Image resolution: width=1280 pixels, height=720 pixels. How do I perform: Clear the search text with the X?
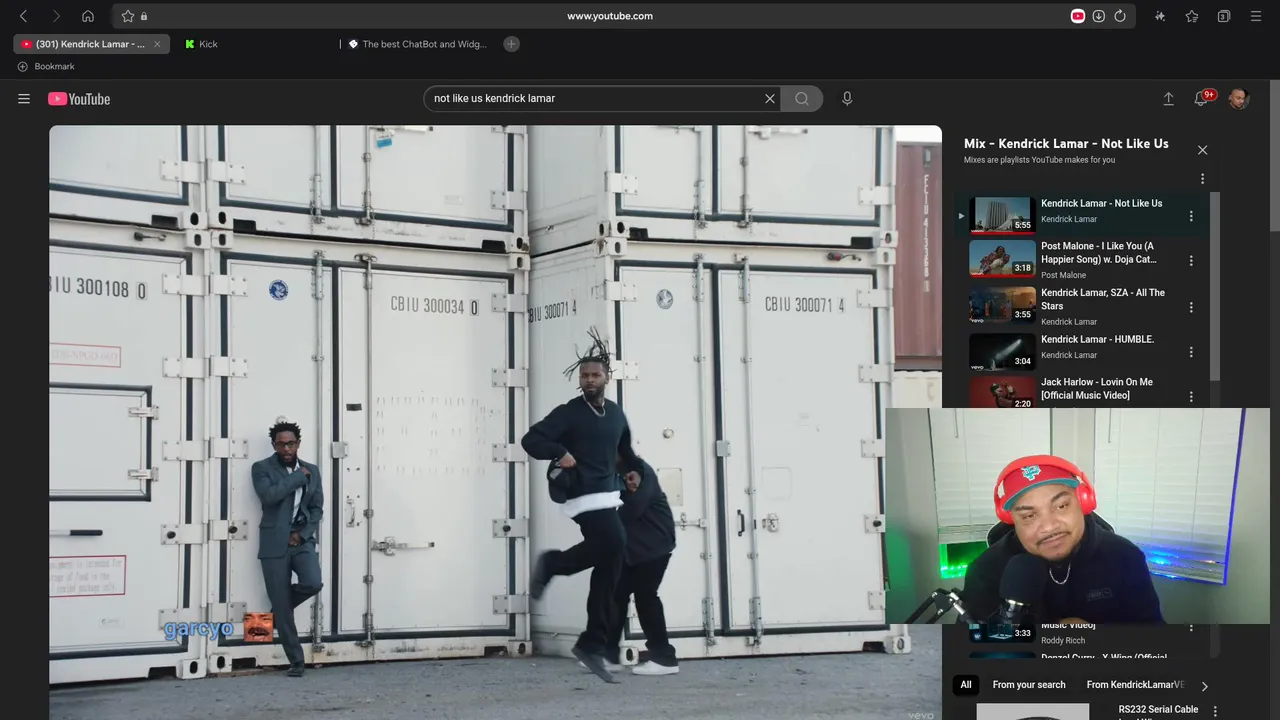(x=769, y=98)
